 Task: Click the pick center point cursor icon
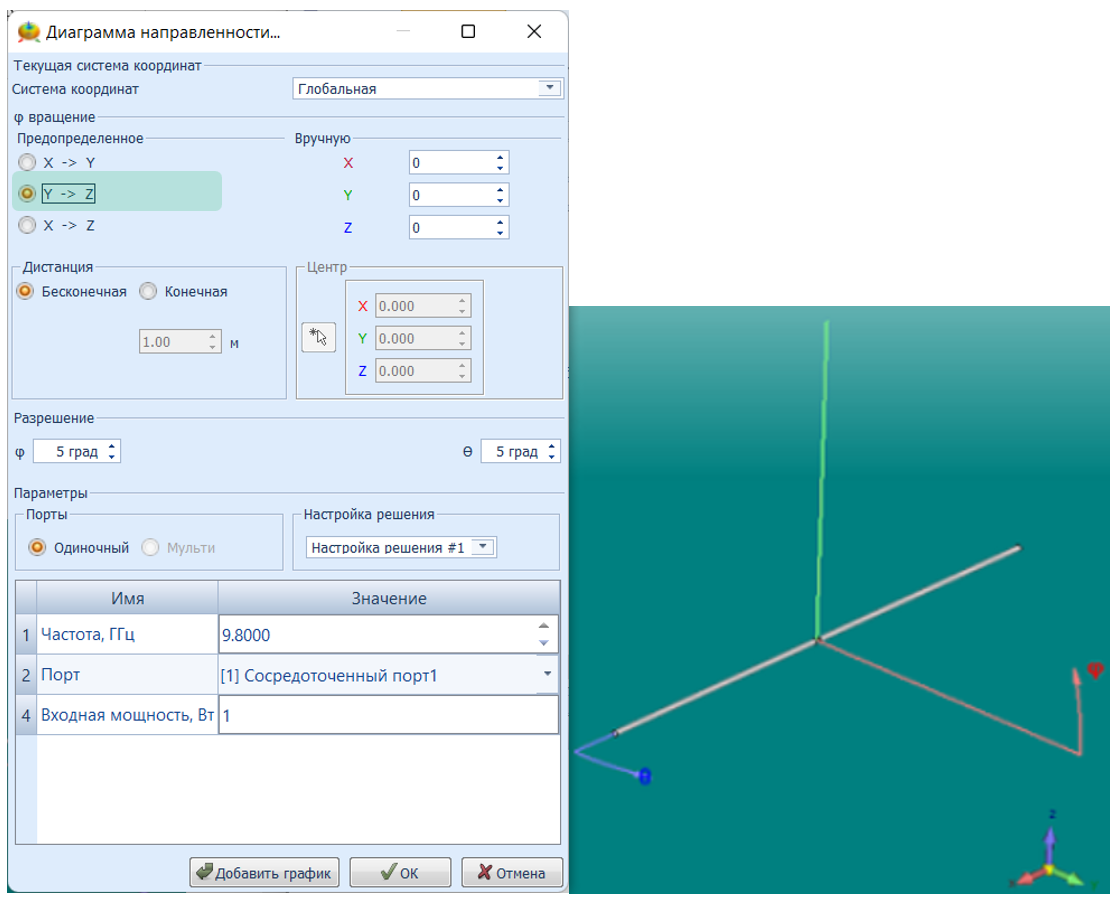point(318,338)
